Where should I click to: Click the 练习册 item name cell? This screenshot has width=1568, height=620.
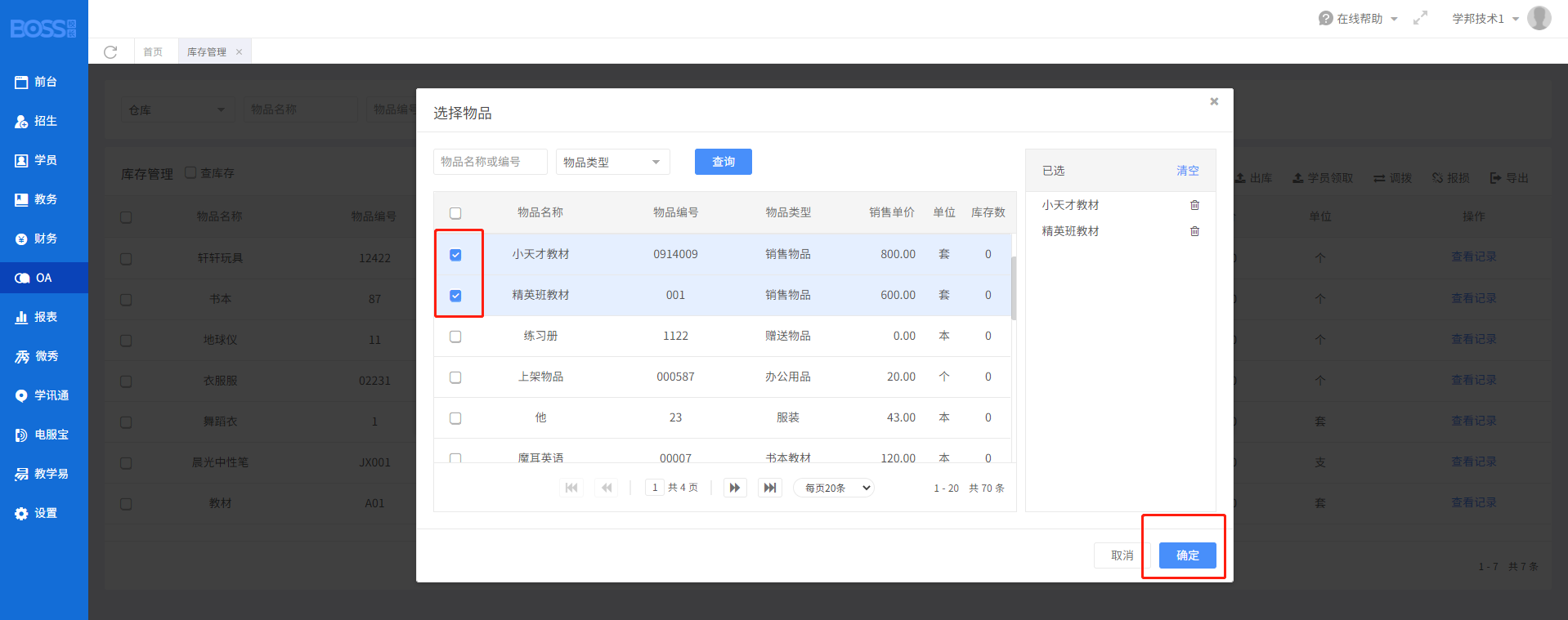tap(540, 336)
